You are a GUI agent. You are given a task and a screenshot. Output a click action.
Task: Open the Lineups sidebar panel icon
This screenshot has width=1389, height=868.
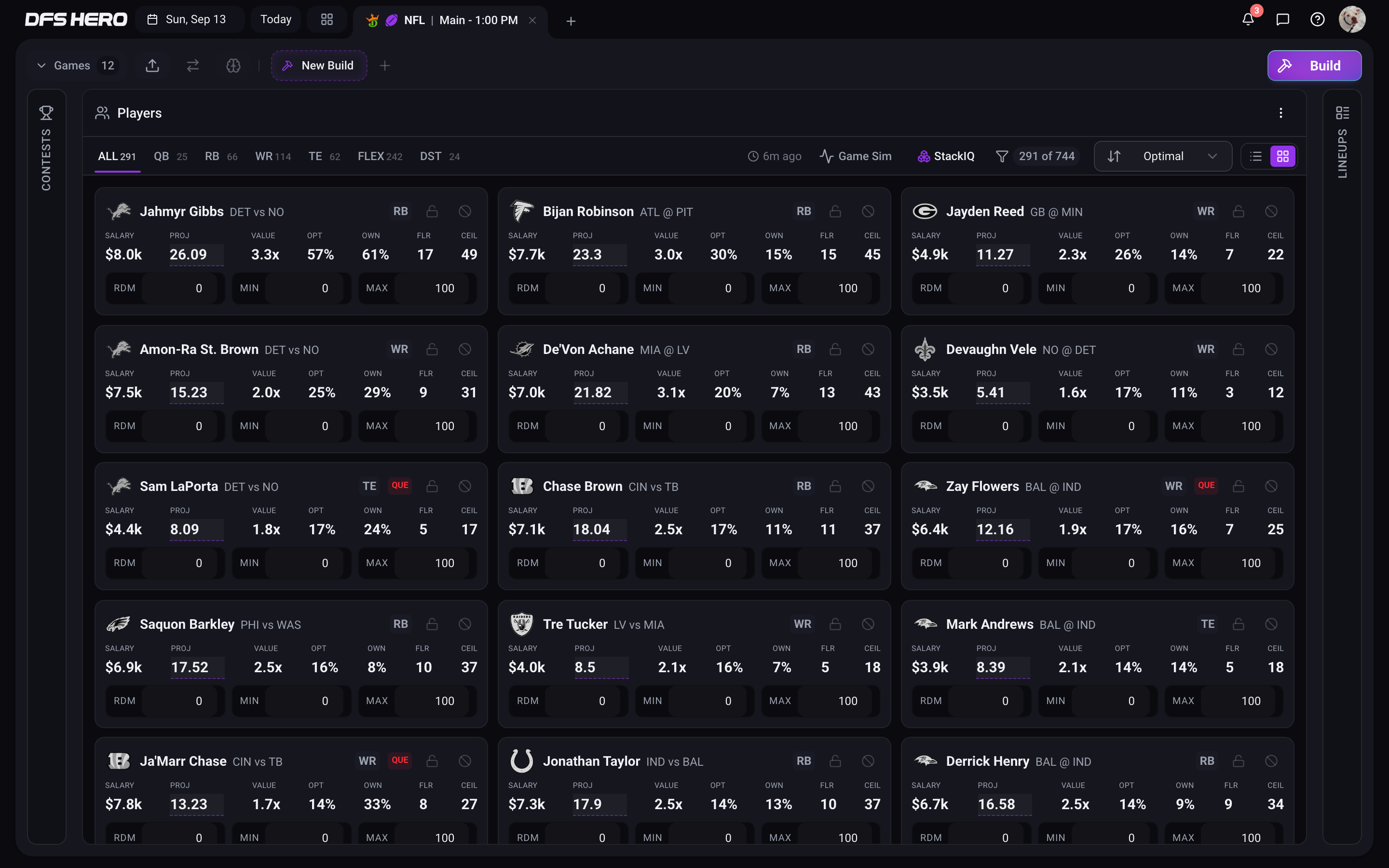click(x=1342, y=112)
